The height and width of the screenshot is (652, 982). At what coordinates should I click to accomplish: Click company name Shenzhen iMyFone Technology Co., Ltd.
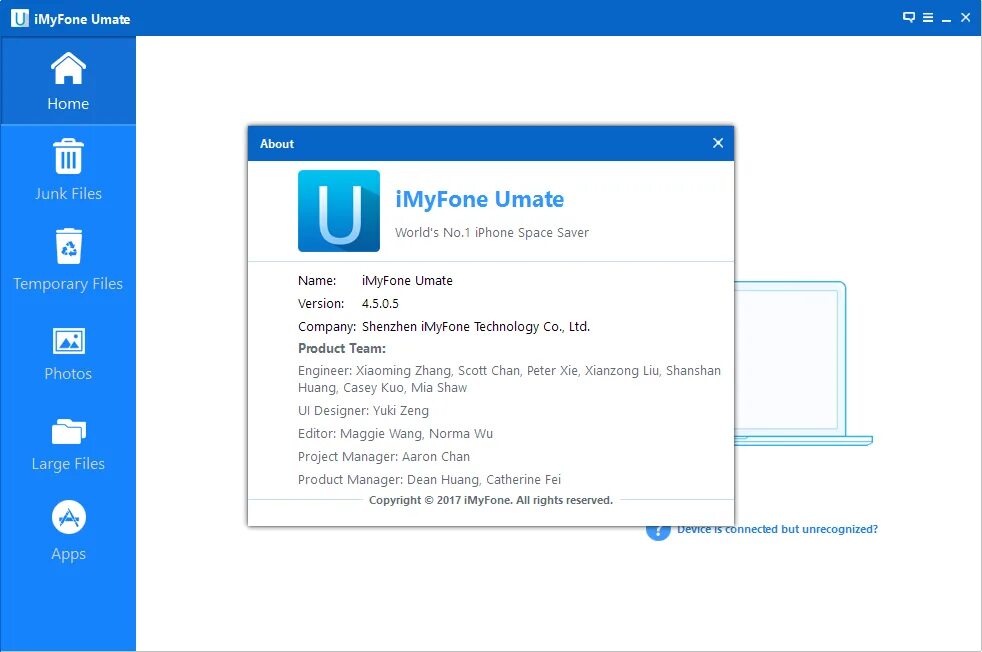pos(476,327)
